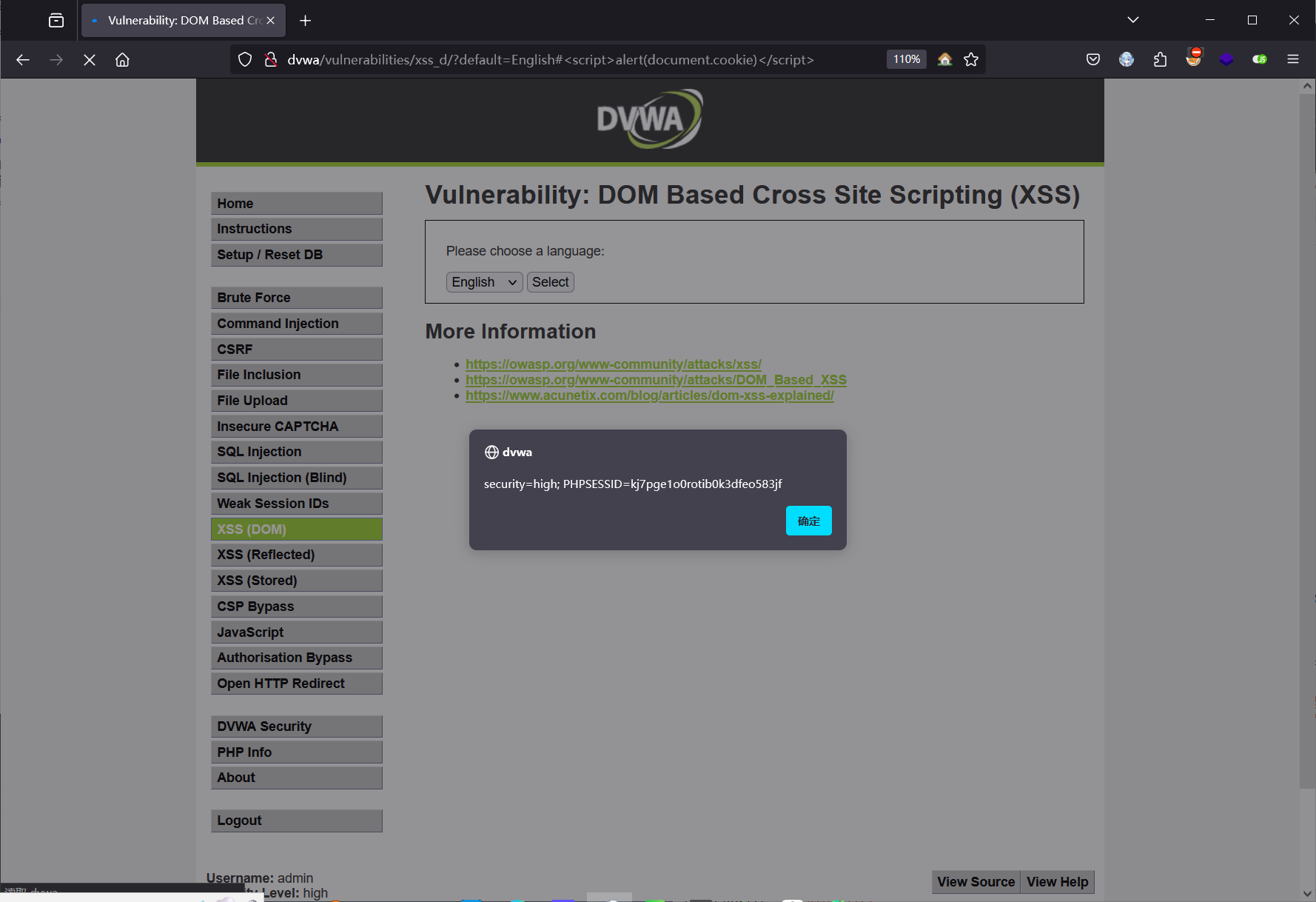The image size is (1316, 902).
Task: Open Setup / Reset DB
Action: pos(296,255)
